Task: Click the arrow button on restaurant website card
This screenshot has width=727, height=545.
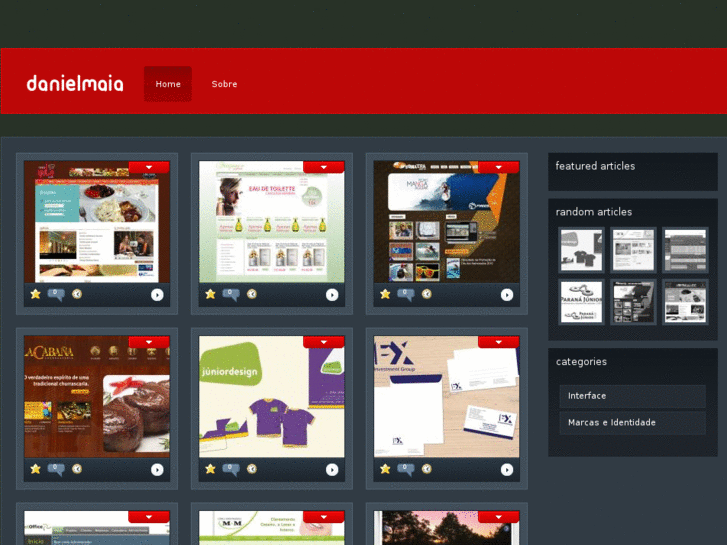Action: click(157, 295)
